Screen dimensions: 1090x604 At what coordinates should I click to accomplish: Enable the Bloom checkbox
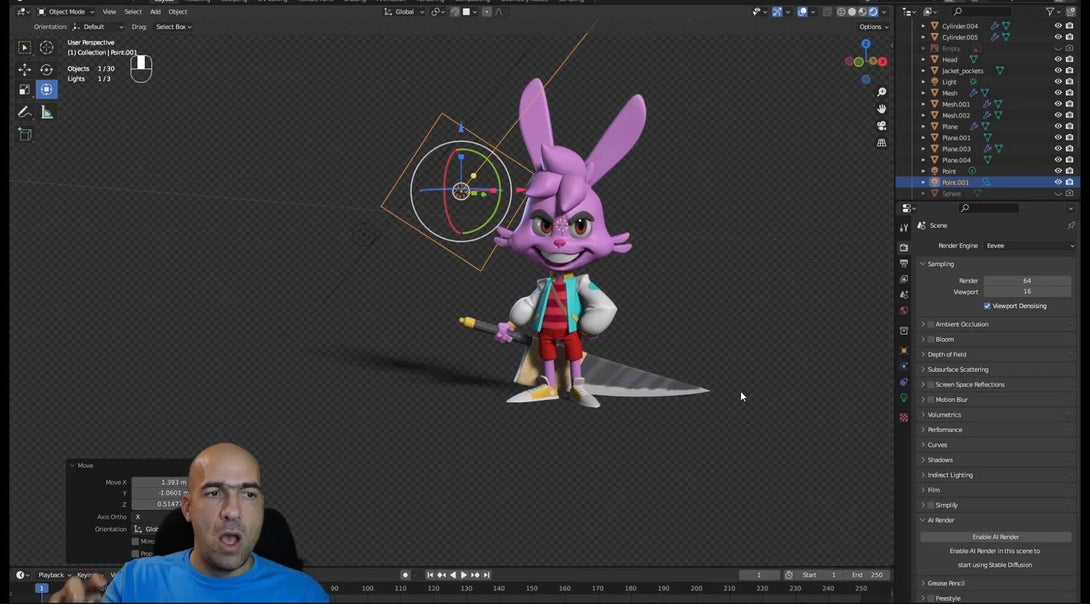(x=931, y=340)
